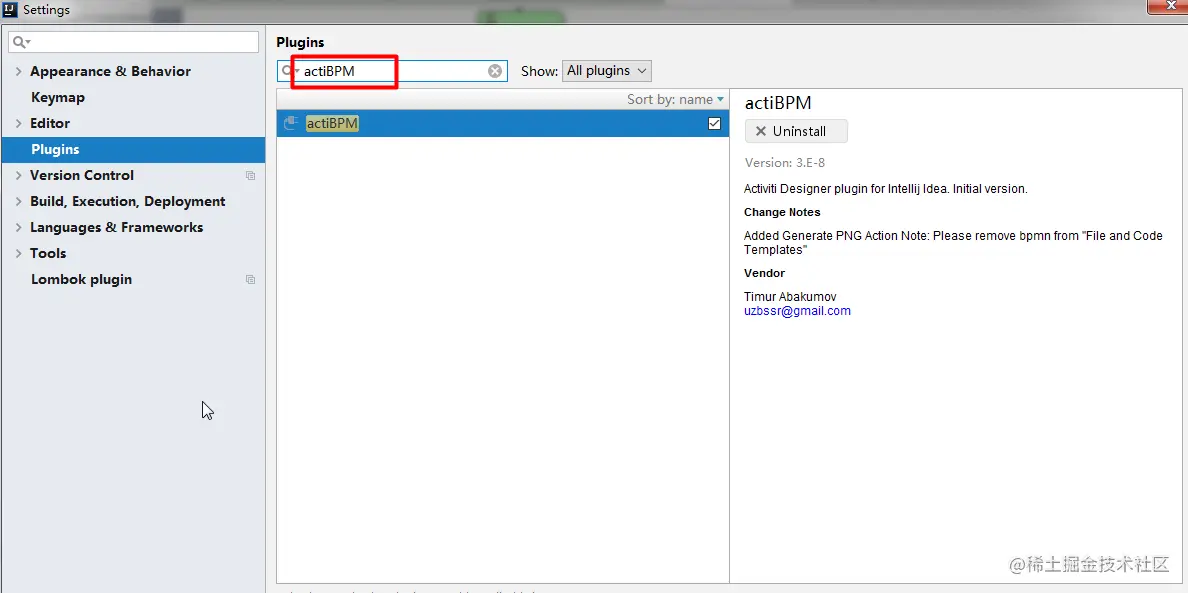Change the Sort by name ordering
The image size is (1188, 593).
coord(675,99)
